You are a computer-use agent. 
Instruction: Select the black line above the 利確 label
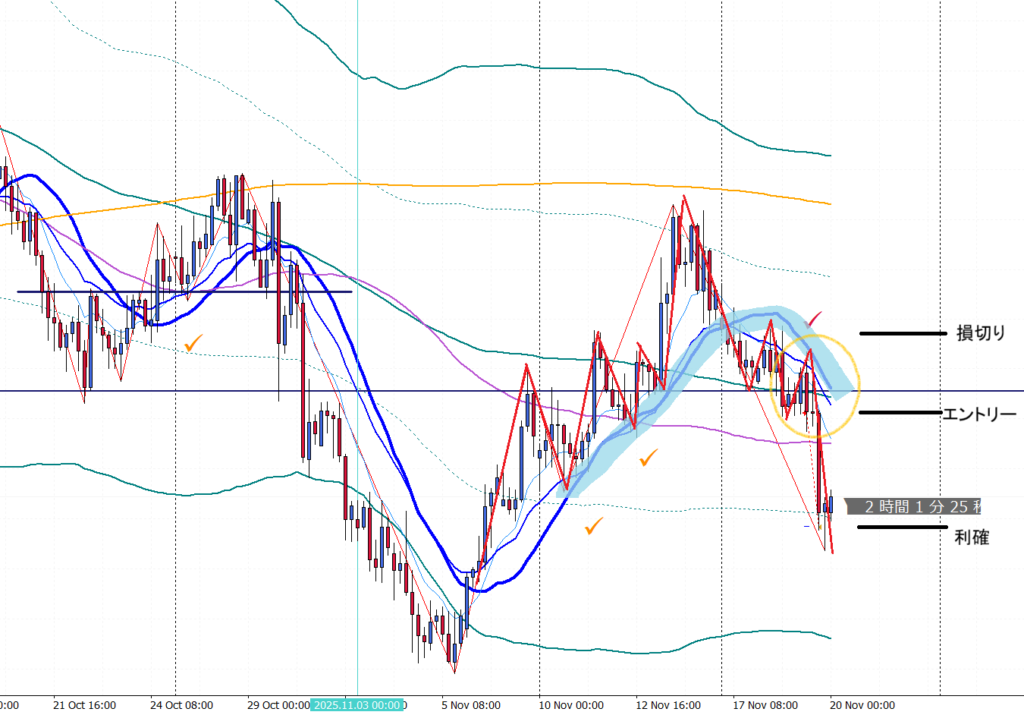[x=900, y=527]
